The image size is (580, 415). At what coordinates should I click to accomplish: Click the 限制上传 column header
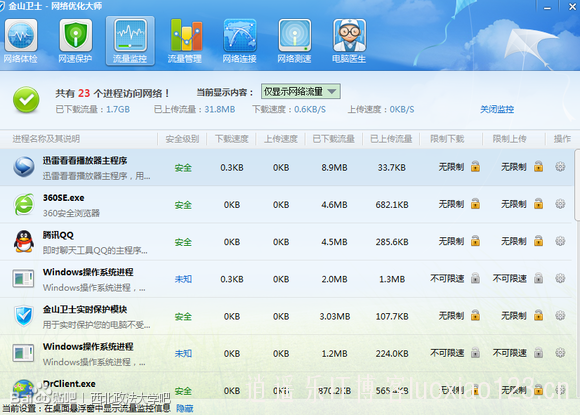(509, 139)
